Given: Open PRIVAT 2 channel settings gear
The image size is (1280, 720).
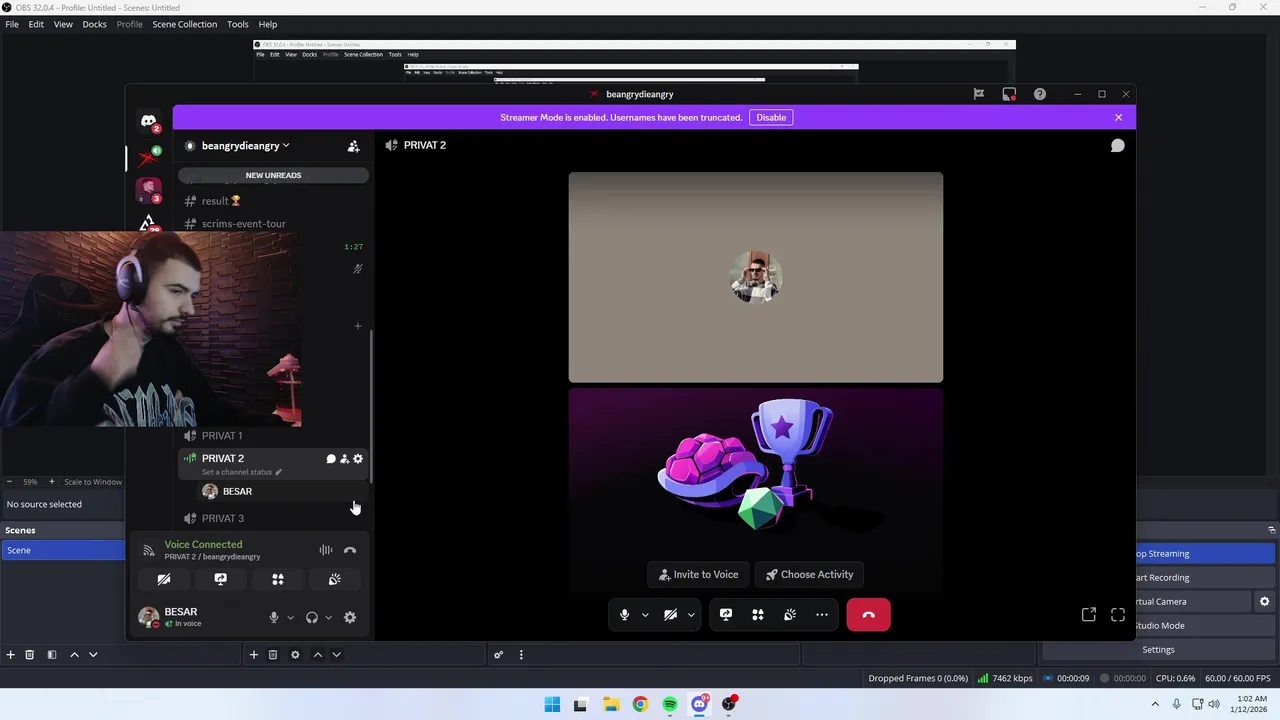Looking at the screenshot, I should pyautogui.click(x=358, y=459).
